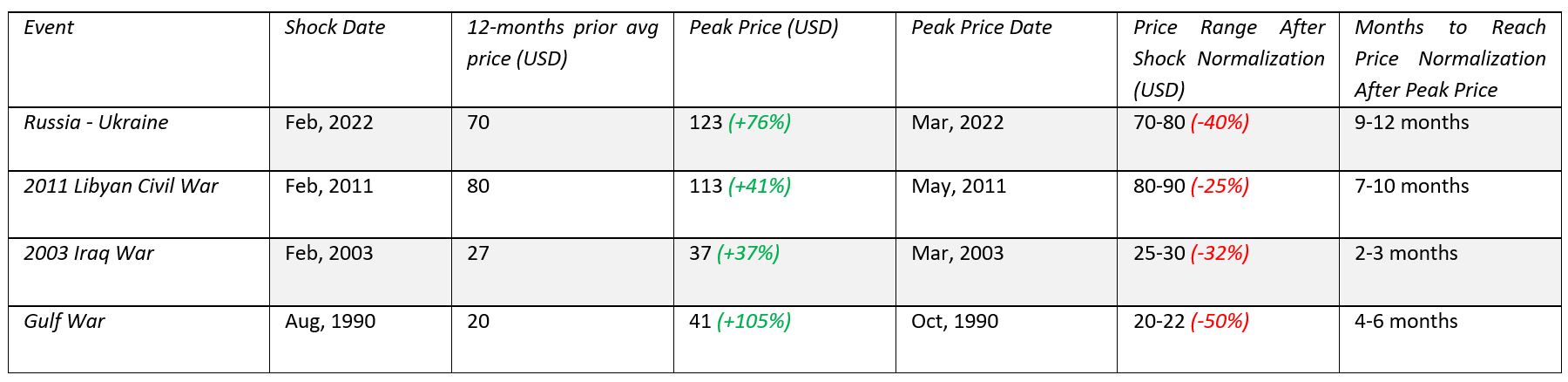Select the Peak Price (USD) header cell
This screenshot has width=1568, height=382.
pos(763,28)
